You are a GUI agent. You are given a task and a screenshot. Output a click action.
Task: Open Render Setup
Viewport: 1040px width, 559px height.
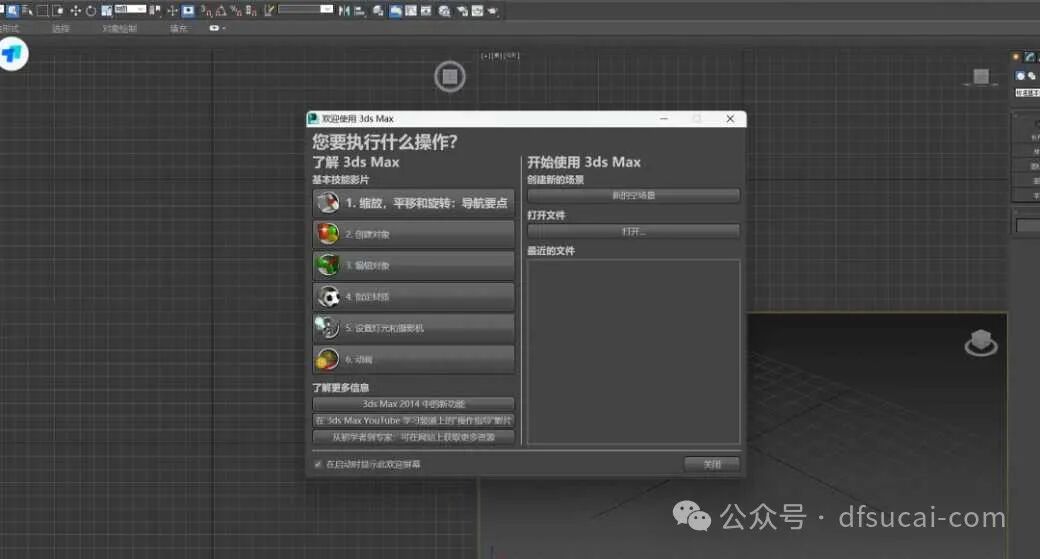pos(462,11)
